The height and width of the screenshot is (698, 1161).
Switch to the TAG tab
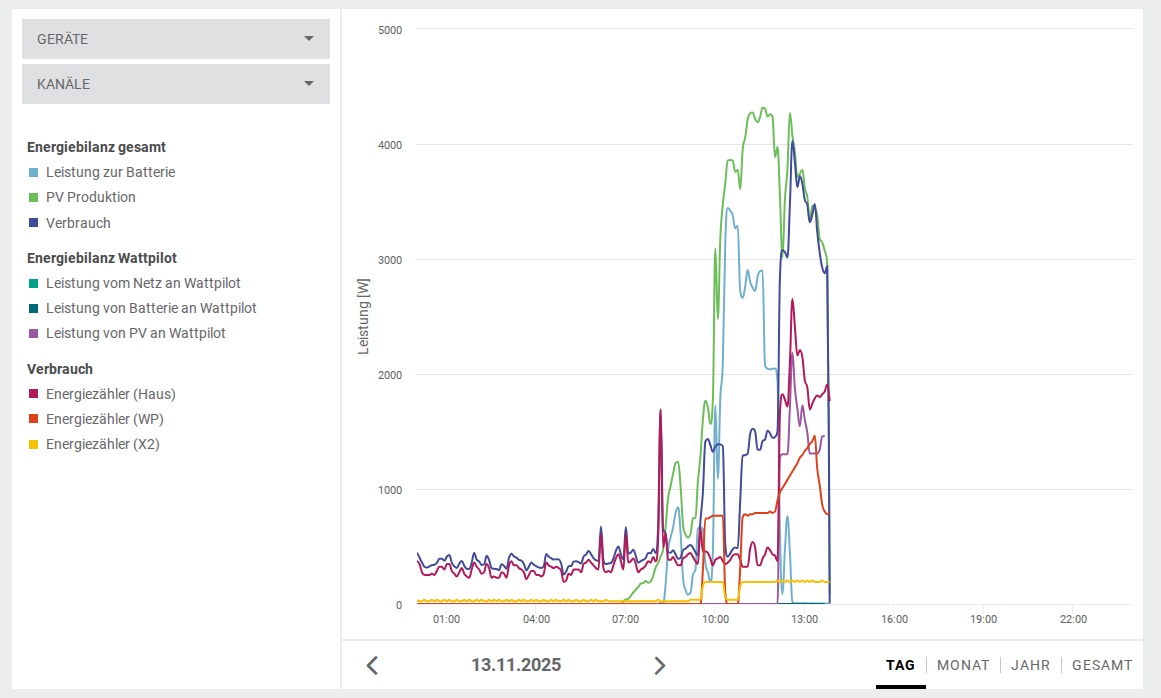click(900, 665)
